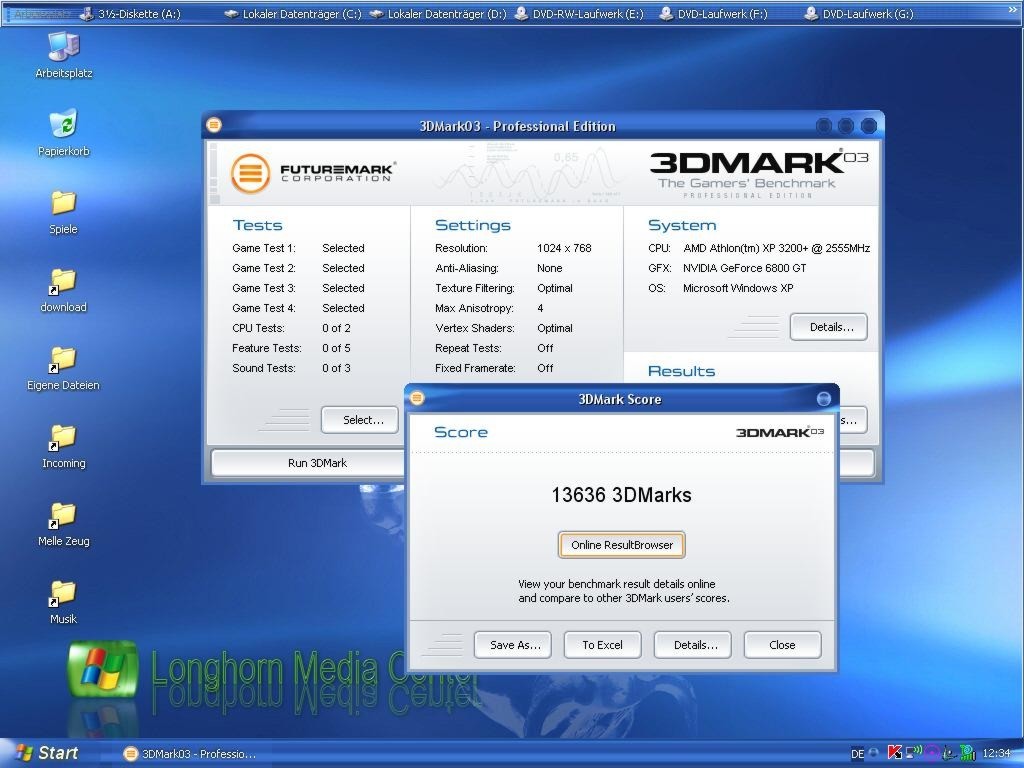Click the CPU Tests value 0 of 2
Viewport: 1024px width, 768px height.
click(x=336, y=328)
